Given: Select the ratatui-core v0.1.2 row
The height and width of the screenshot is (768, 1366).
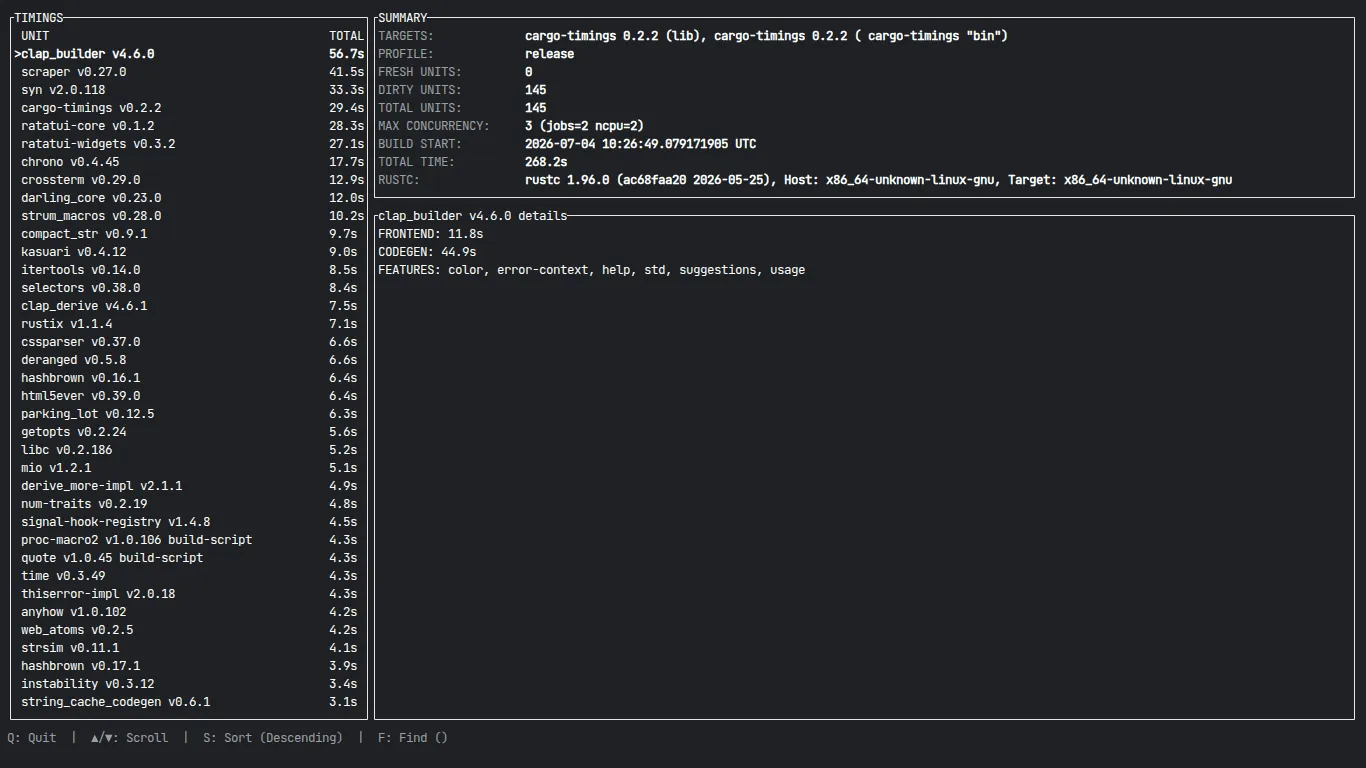Looking at the screenshot, I should (189, 126).
